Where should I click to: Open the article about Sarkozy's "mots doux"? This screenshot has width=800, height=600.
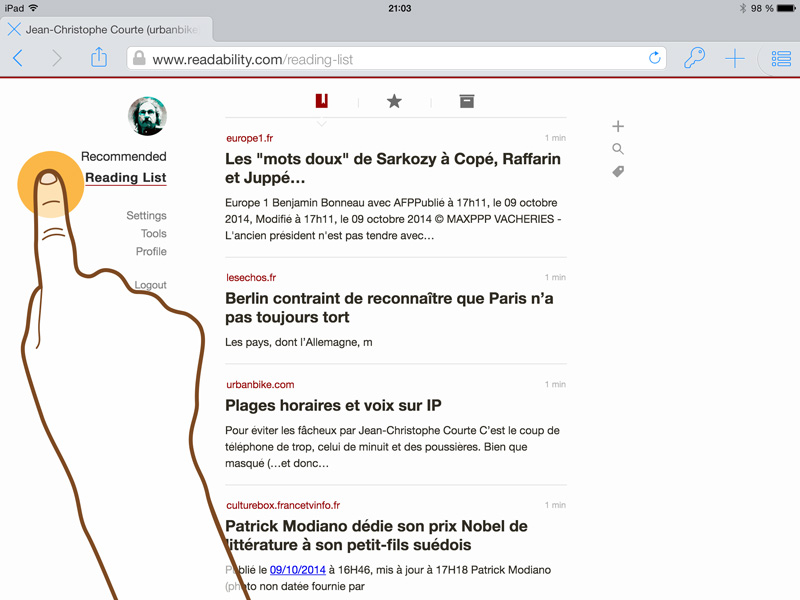point(393,168)
